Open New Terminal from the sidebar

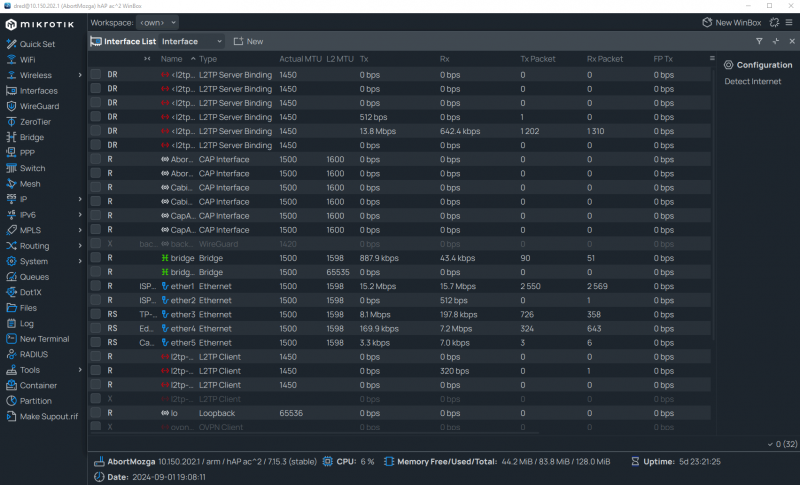tap(43, 339)
